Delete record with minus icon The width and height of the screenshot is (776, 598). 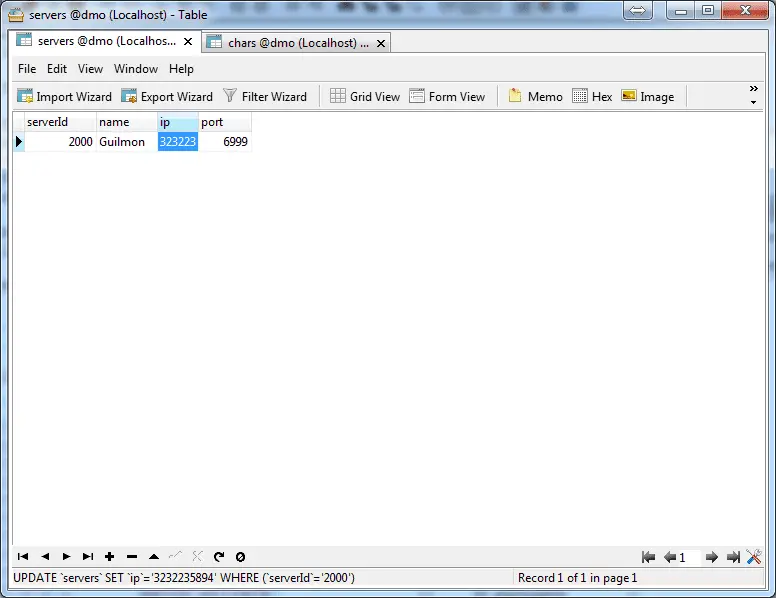click(x=132, y=556)
